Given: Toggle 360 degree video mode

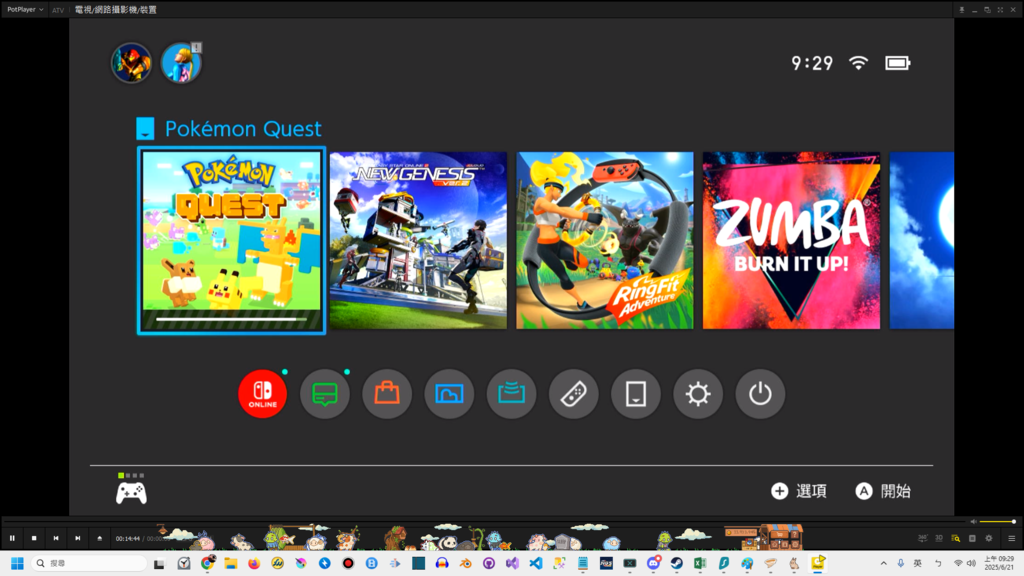Looking at the screenshot, I should pyautogui.click(x=922, y=538).
